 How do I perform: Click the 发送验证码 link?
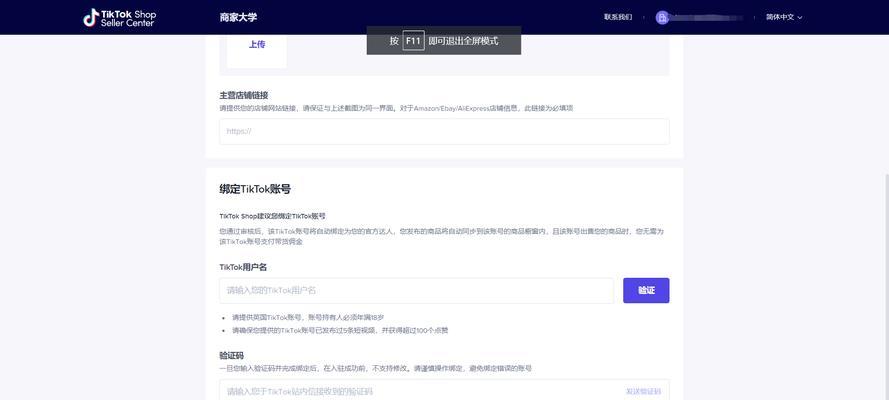coord(644,392)
